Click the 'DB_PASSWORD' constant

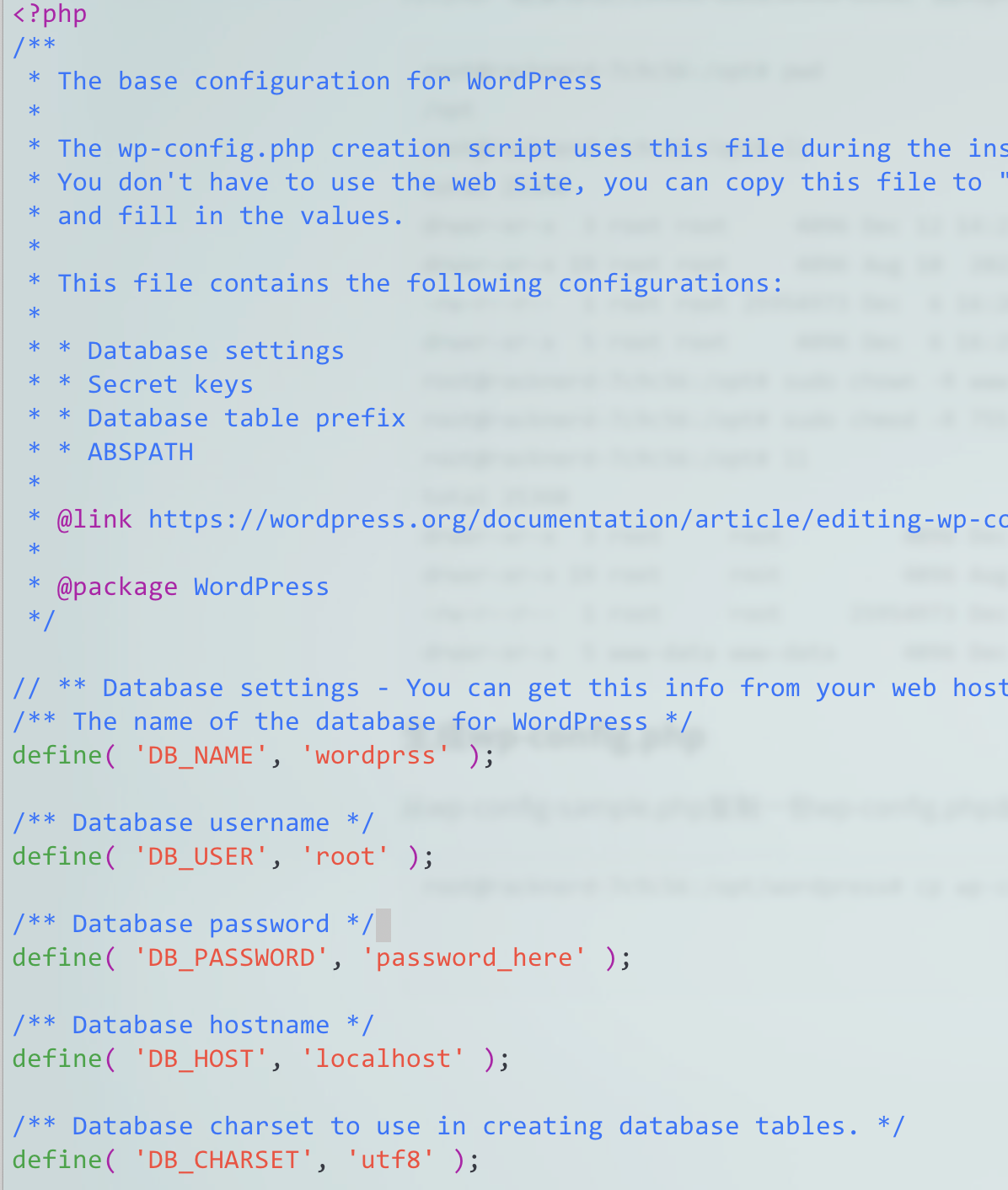(231, 957)
